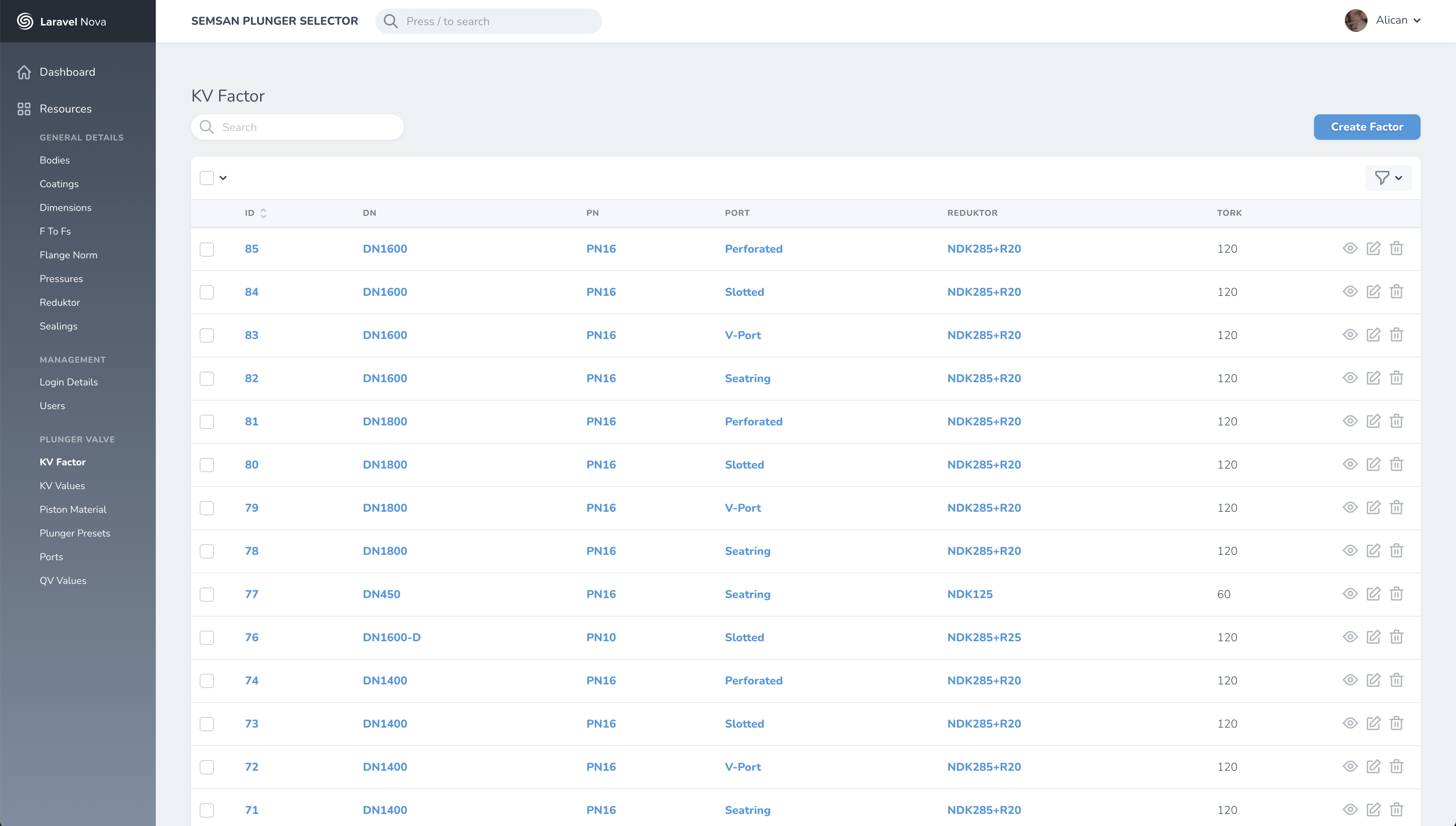Click the magnifier icon in KV Factor search
The width and height of the screenshot is (1456, 826).
206,127
